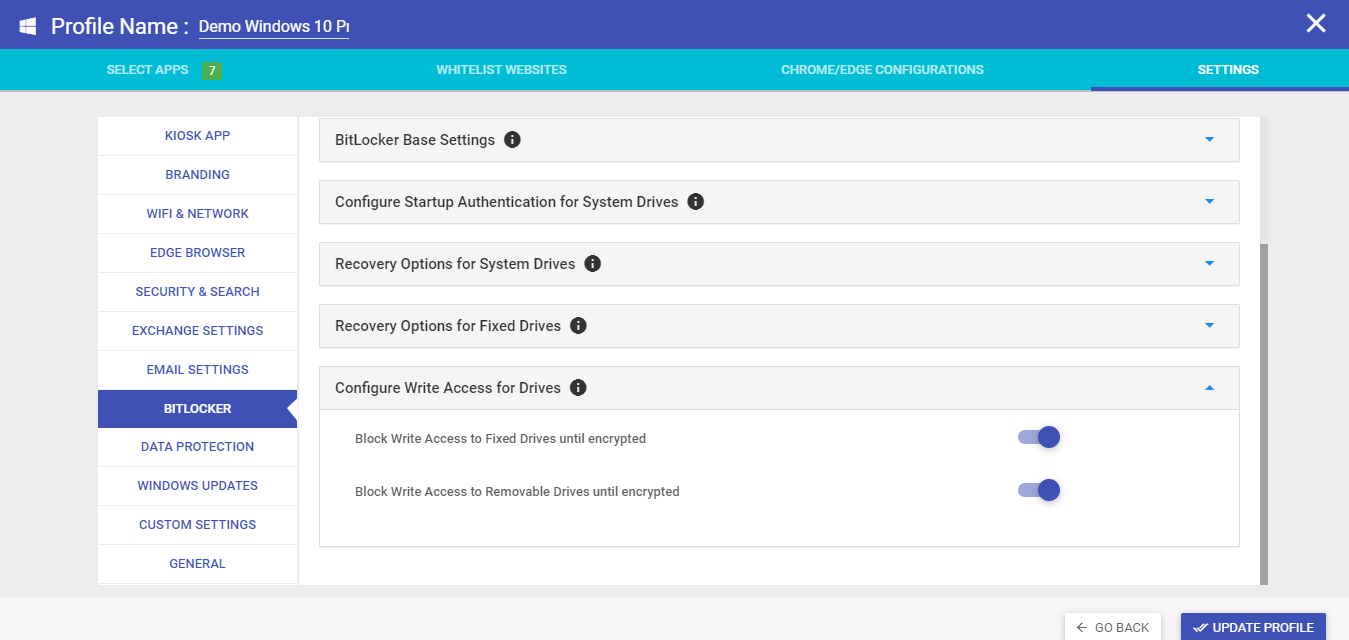
Task: Click the settings panel vertical scrollbar
Action: (1264, 414)
